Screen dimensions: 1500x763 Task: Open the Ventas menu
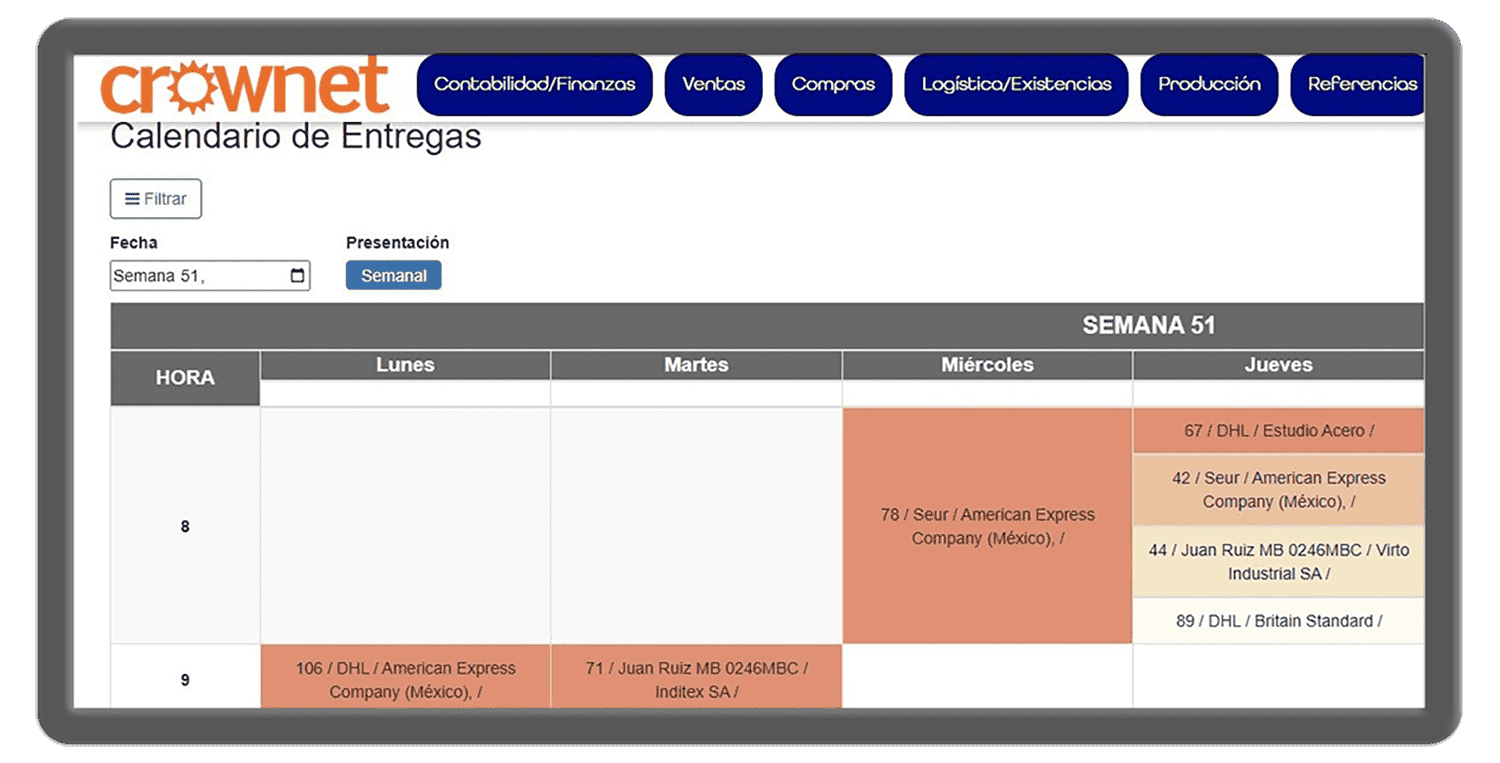tap(713, 85)
